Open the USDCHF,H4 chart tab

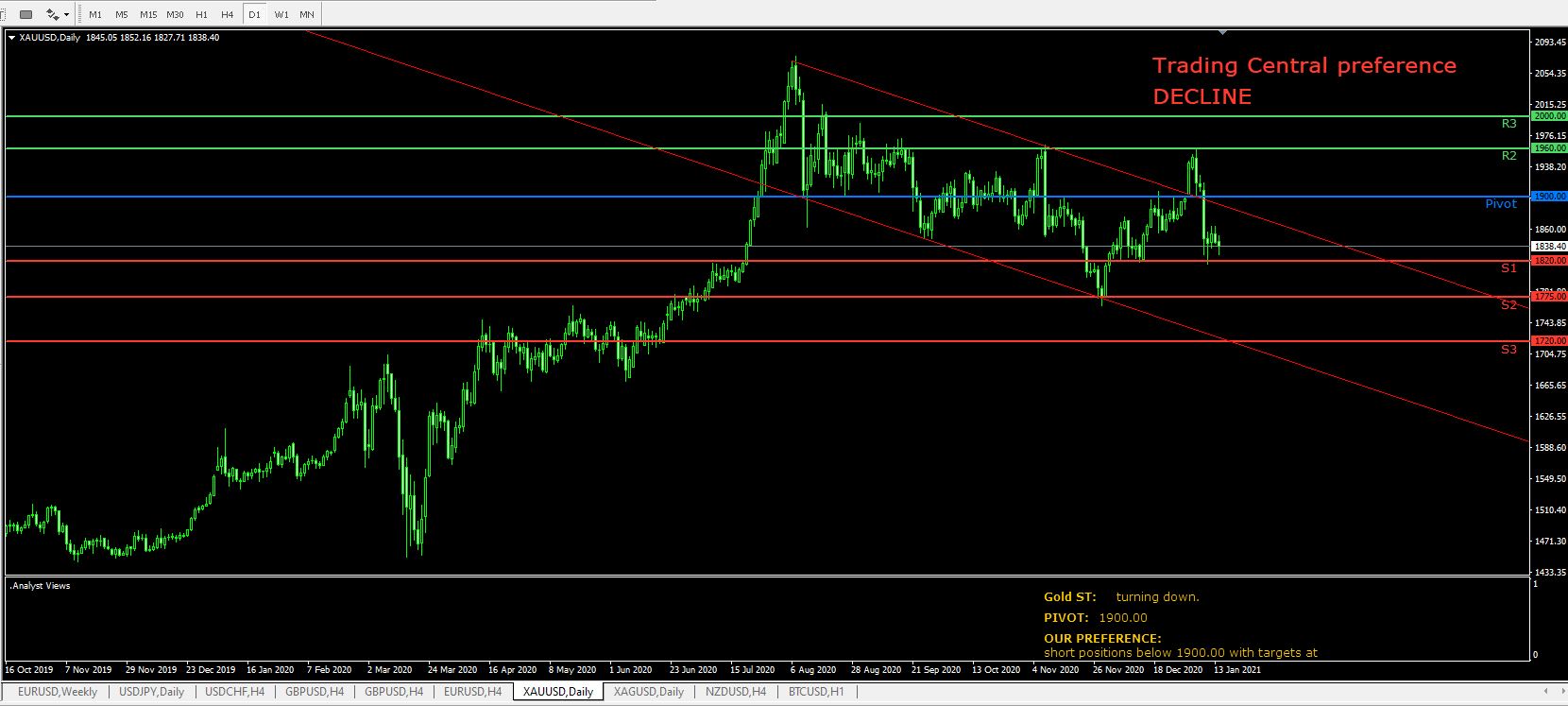pyautogui.click(x=234, y=692)
